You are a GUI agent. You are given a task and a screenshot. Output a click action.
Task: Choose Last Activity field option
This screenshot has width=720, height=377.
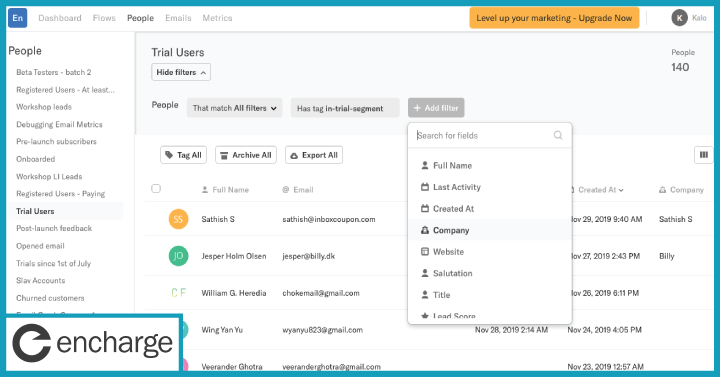489,187
